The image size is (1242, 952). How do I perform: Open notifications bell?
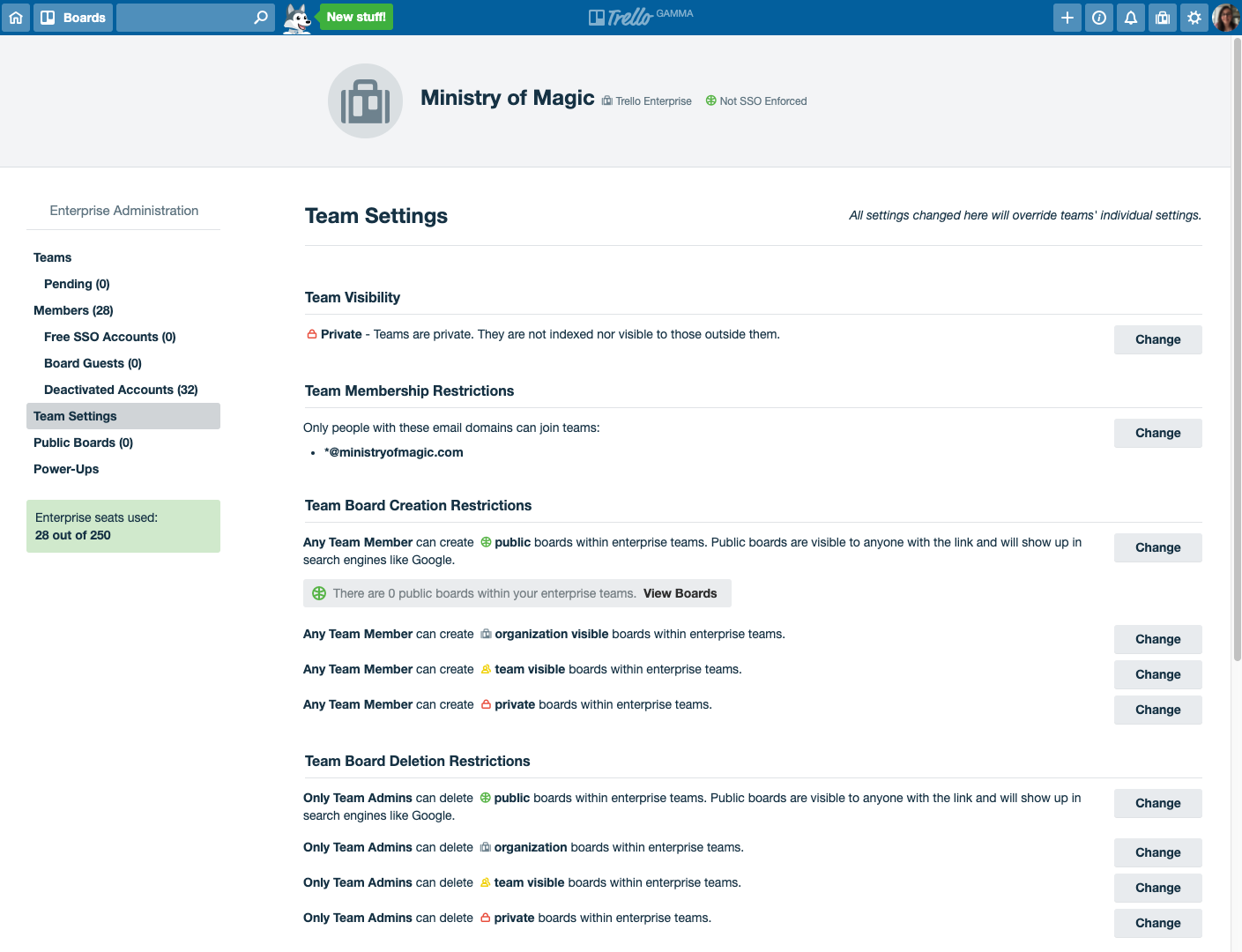[x=1131, y=18]
